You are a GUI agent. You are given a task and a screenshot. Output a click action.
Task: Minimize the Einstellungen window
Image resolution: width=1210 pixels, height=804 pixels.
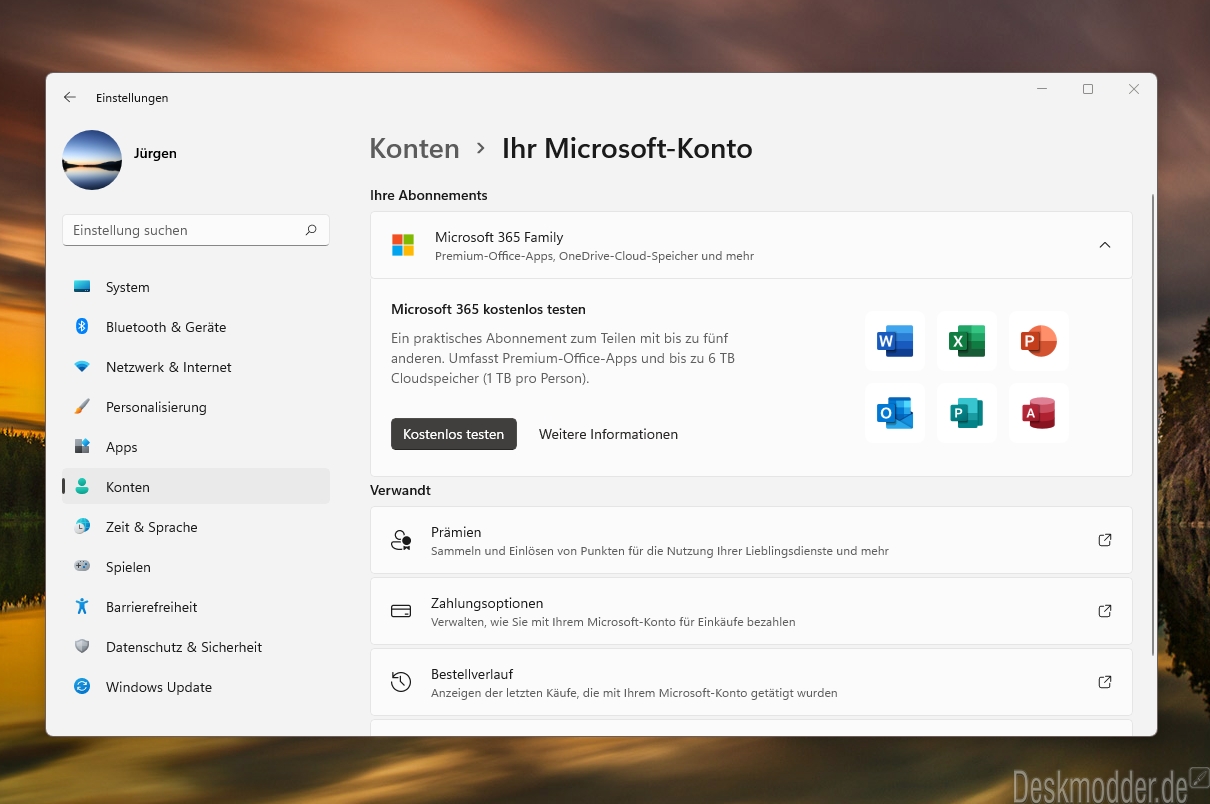coord(1042,89)
